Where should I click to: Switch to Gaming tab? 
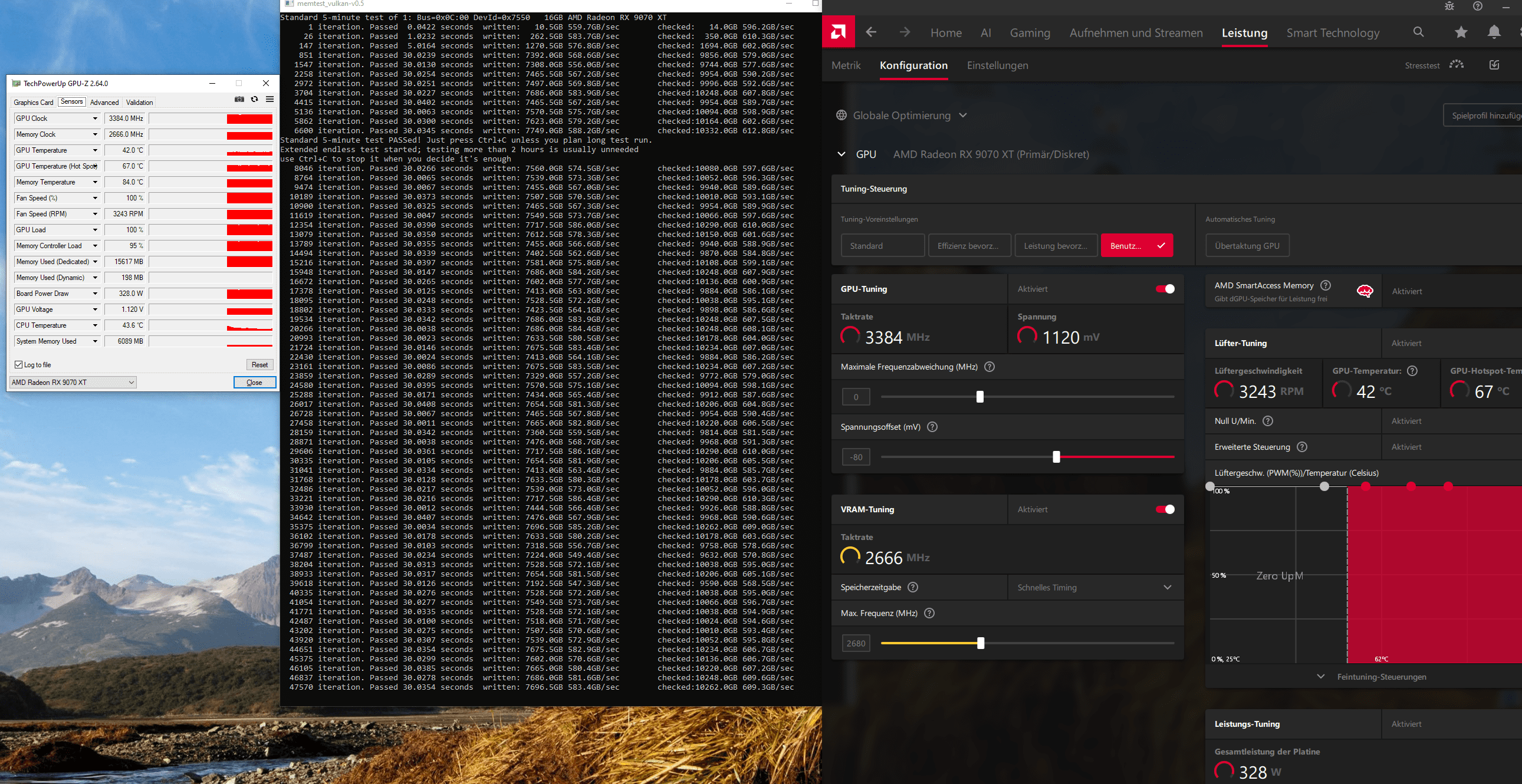(1030, 33)
